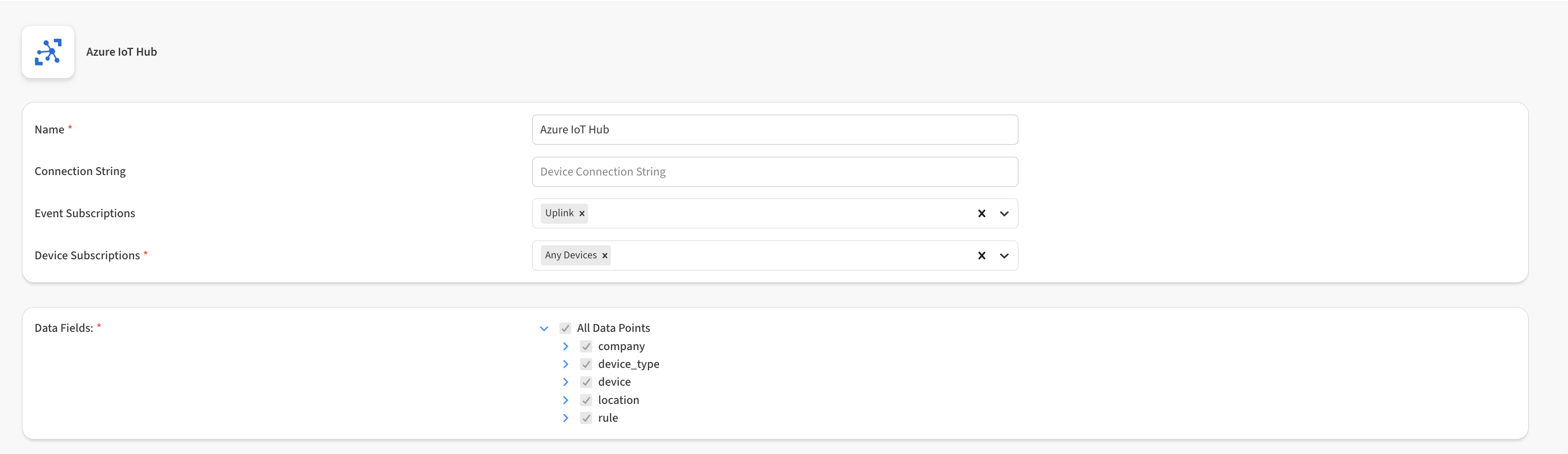
Task: Uncheck the device_type checkbox
Action: (x=586, y=364)
